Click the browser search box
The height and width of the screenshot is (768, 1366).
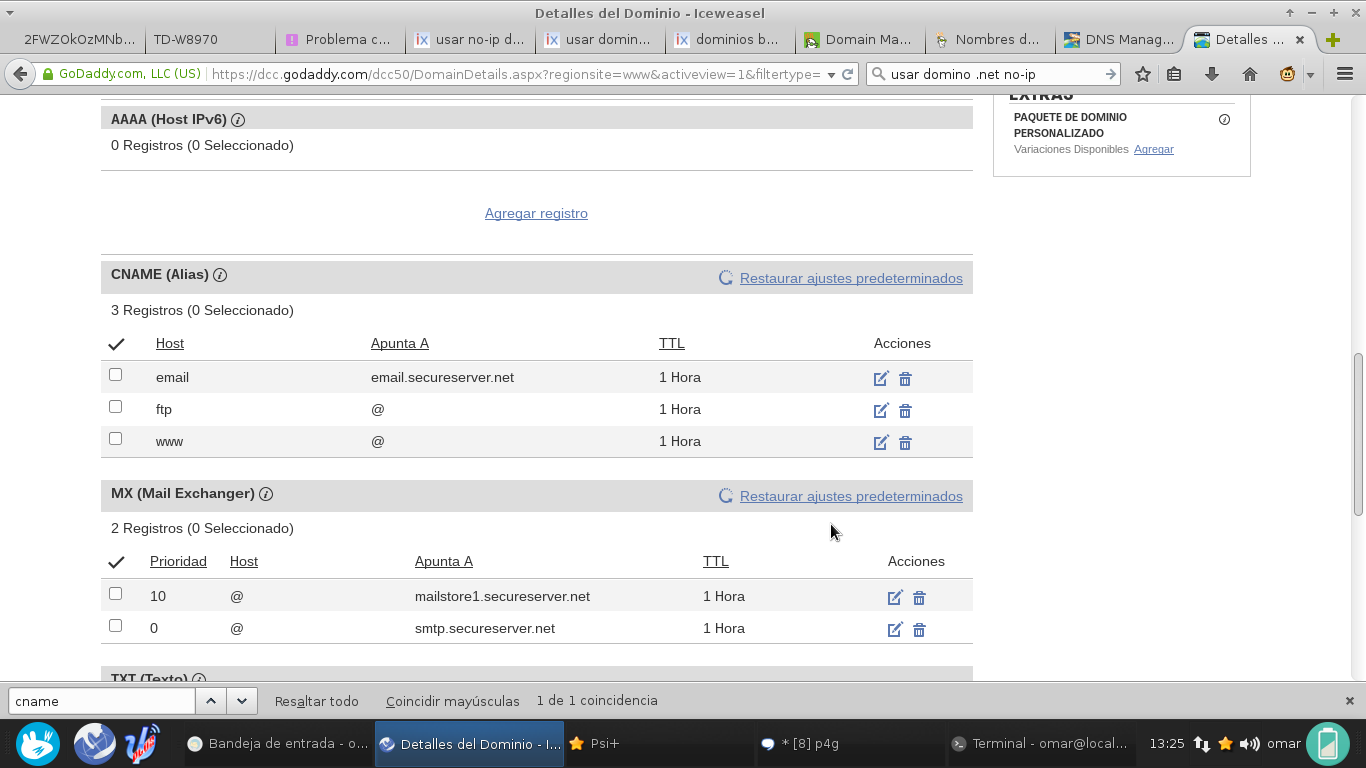click(x=993, y=74)
